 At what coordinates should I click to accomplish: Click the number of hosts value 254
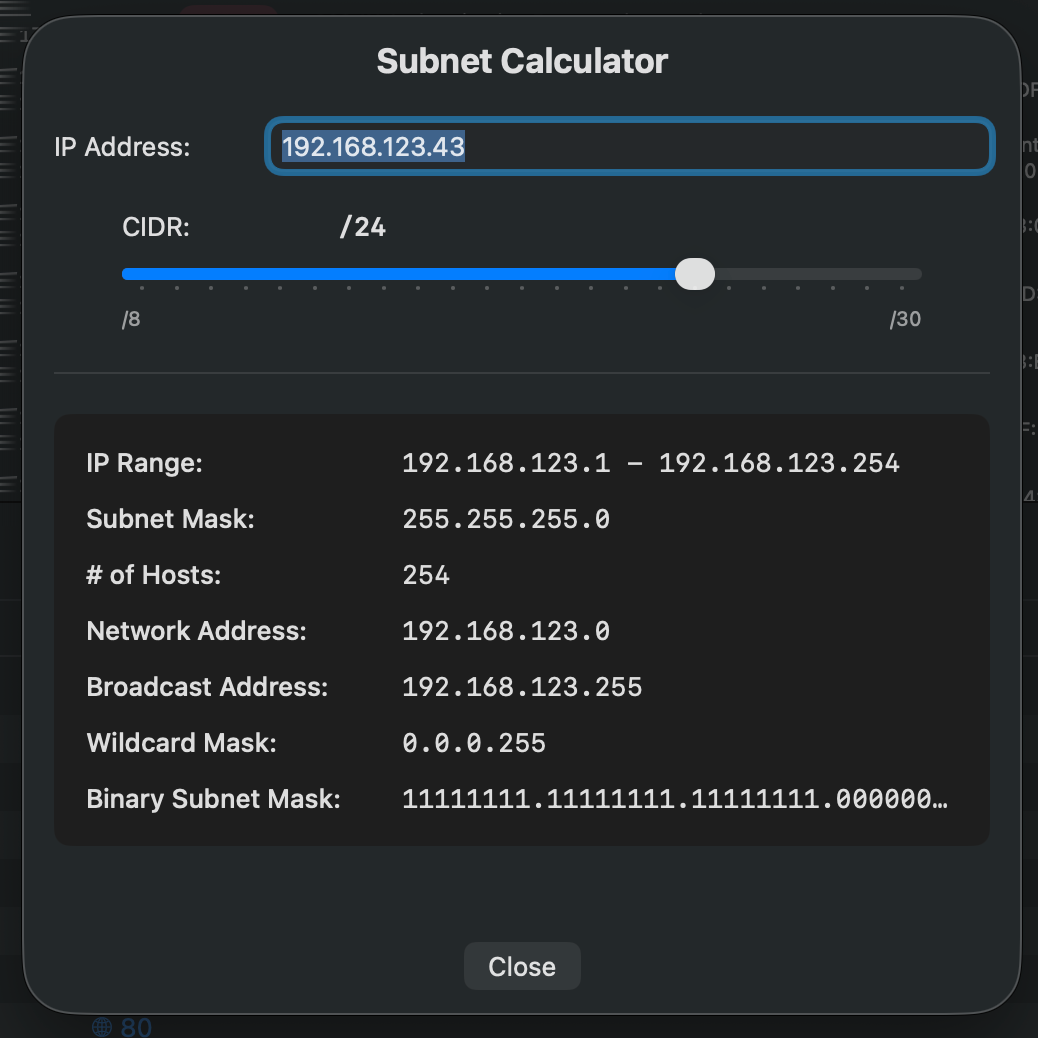[426, 575]
